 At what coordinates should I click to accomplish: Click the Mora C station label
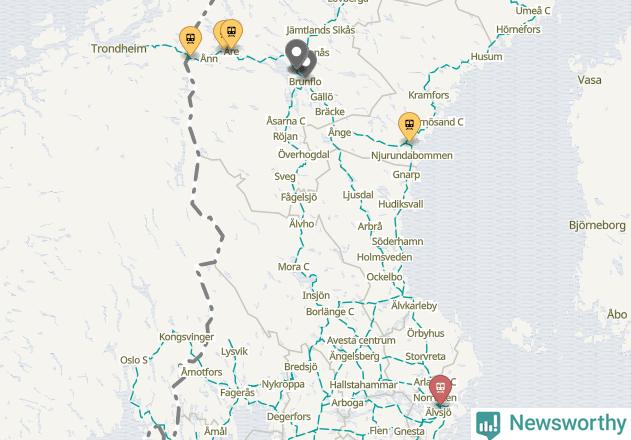coord(293,266)
